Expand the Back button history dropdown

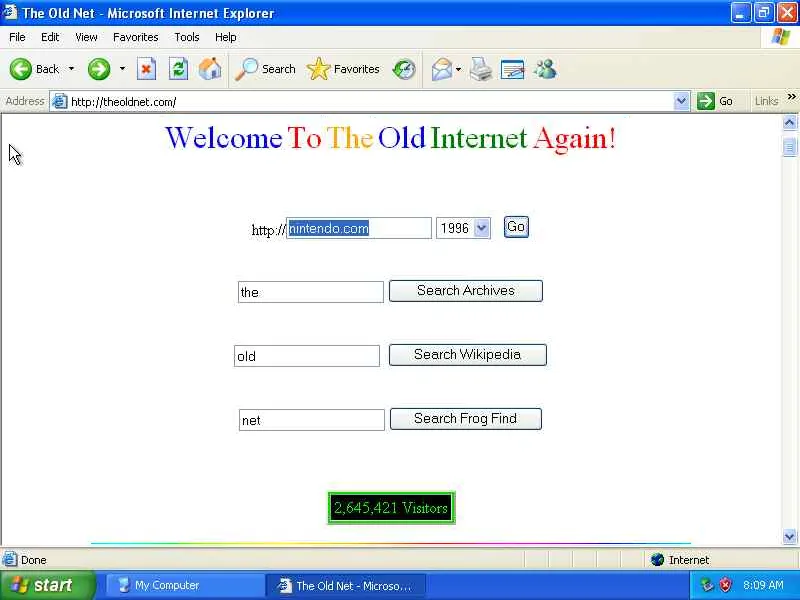click(x=71, y=68)
